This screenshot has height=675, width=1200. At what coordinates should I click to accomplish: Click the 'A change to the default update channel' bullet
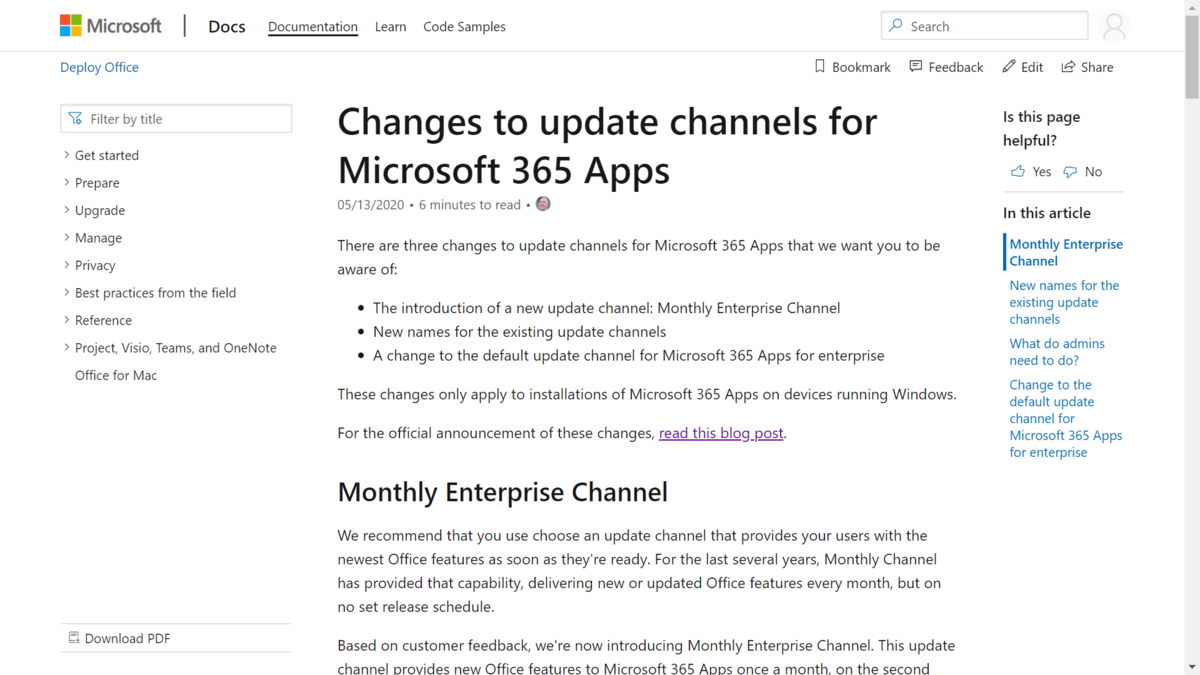629,355
